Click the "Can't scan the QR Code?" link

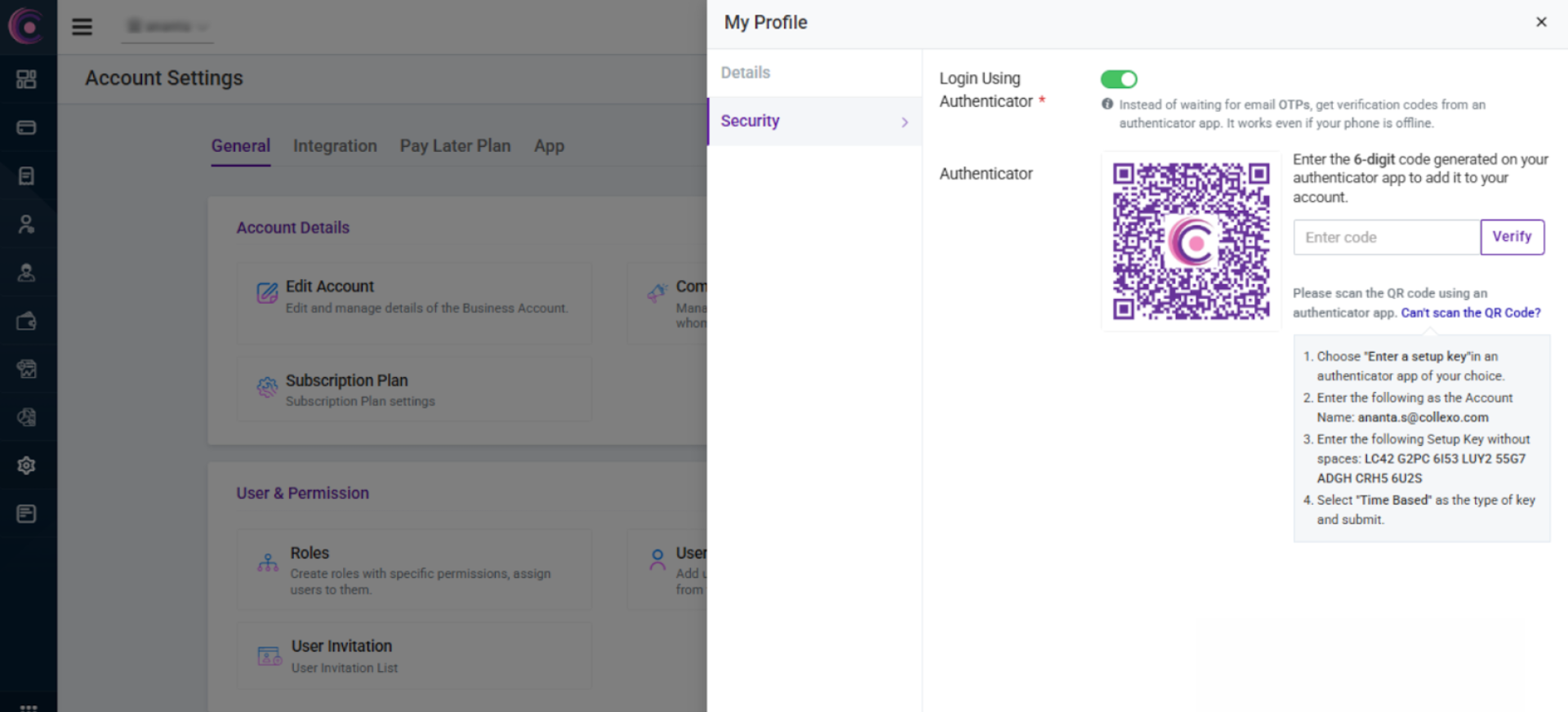click(x=1470, y=313)
